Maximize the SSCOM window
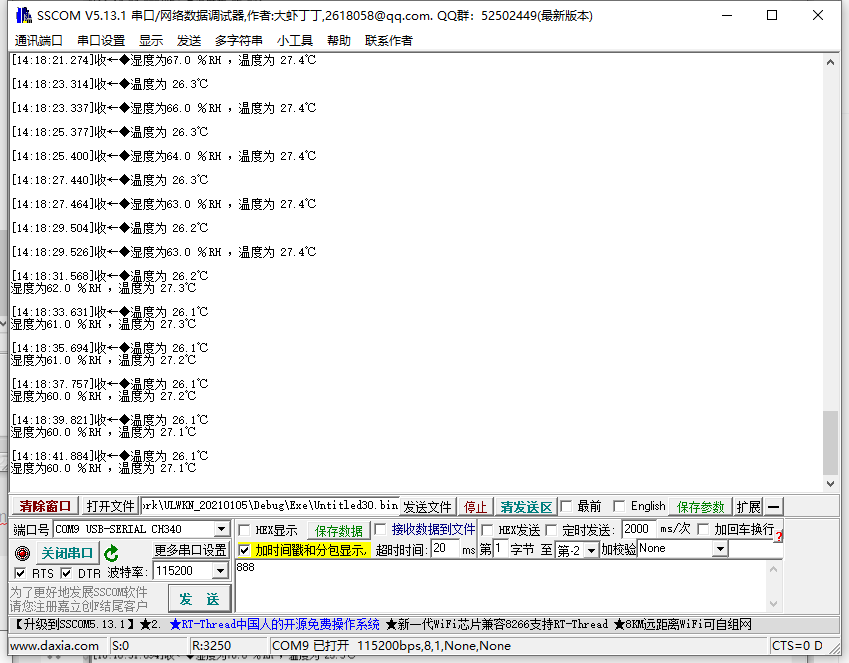Image resolution: width=849 pixels, height=663 pixels. coord(772,15)
